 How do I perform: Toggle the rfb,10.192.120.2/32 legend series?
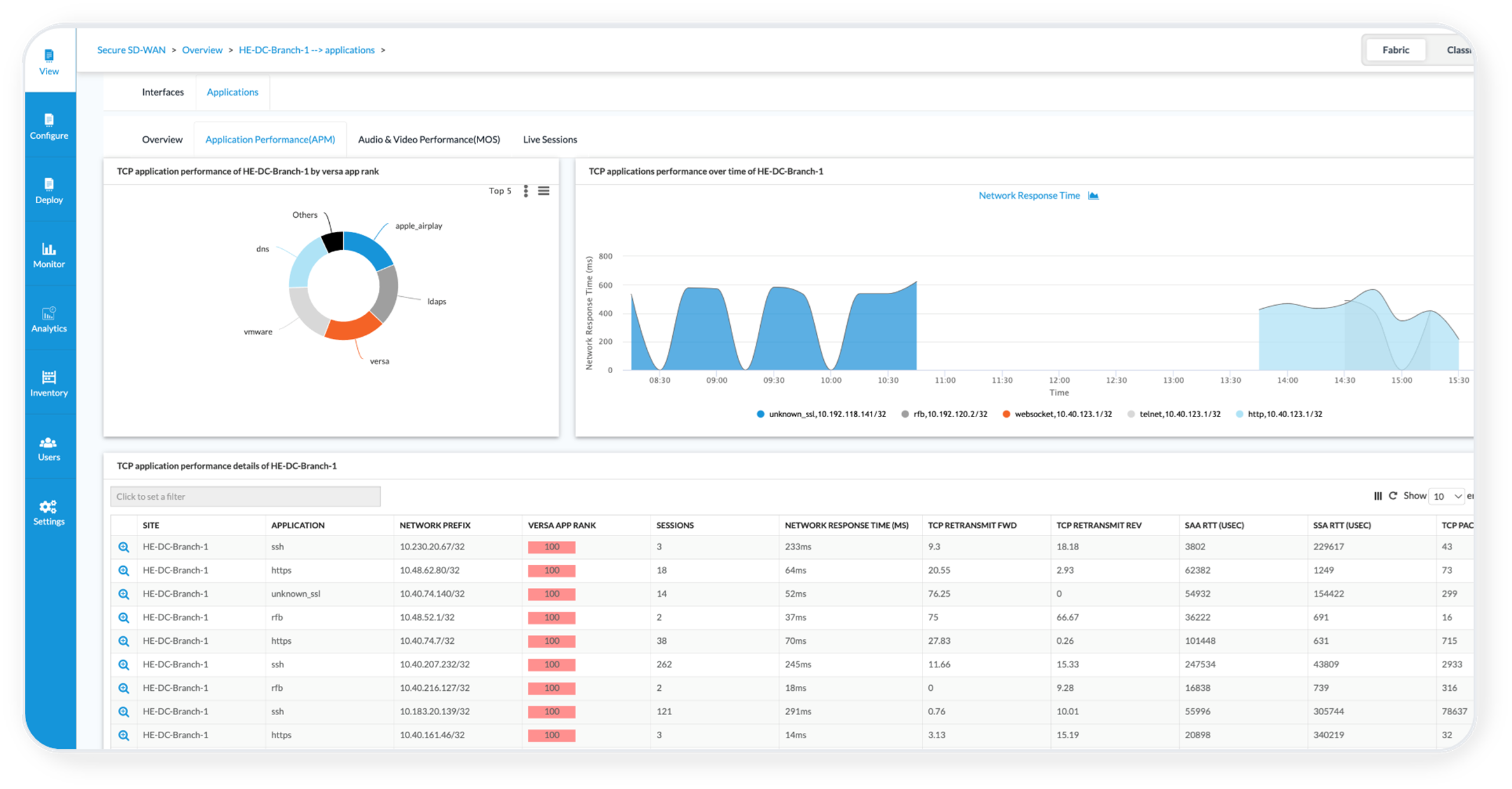click(x=944, y=414)
